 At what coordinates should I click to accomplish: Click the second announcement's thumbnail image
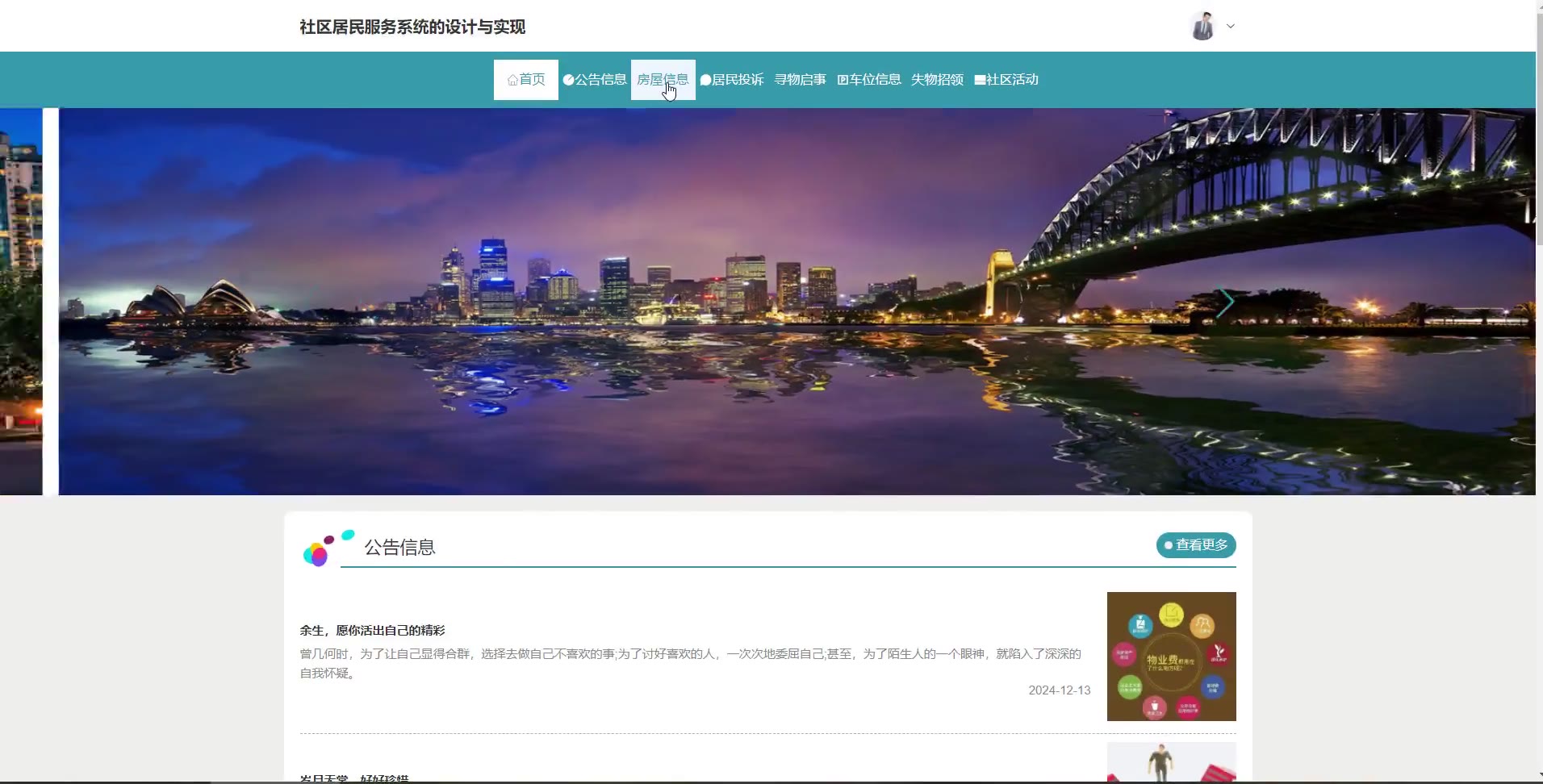(1171, 762)
